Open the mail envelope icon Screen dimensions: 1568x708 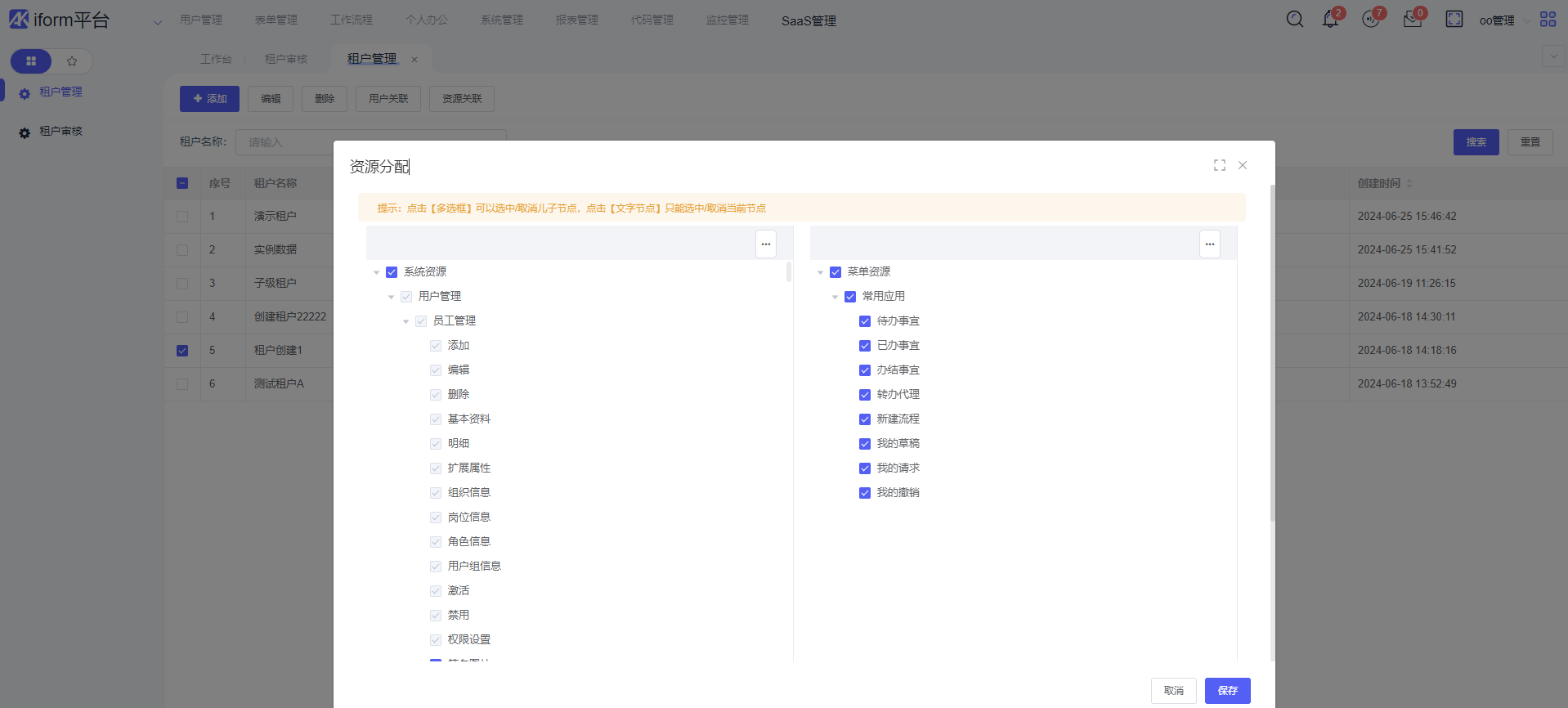pyautogui.click(x=1412, y=20)
